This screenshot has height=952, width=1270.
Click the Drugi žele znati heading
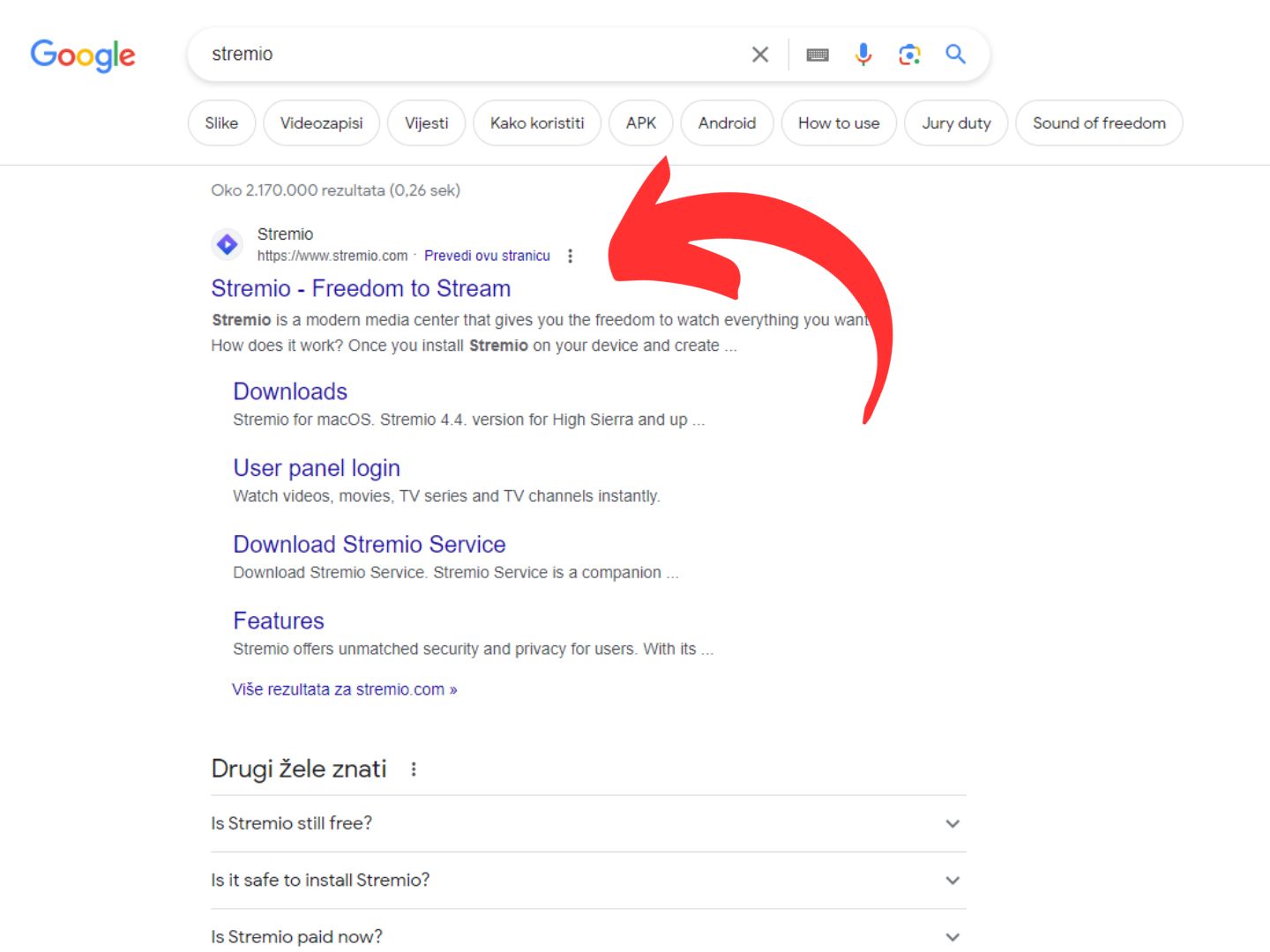[x=299, y=770]
